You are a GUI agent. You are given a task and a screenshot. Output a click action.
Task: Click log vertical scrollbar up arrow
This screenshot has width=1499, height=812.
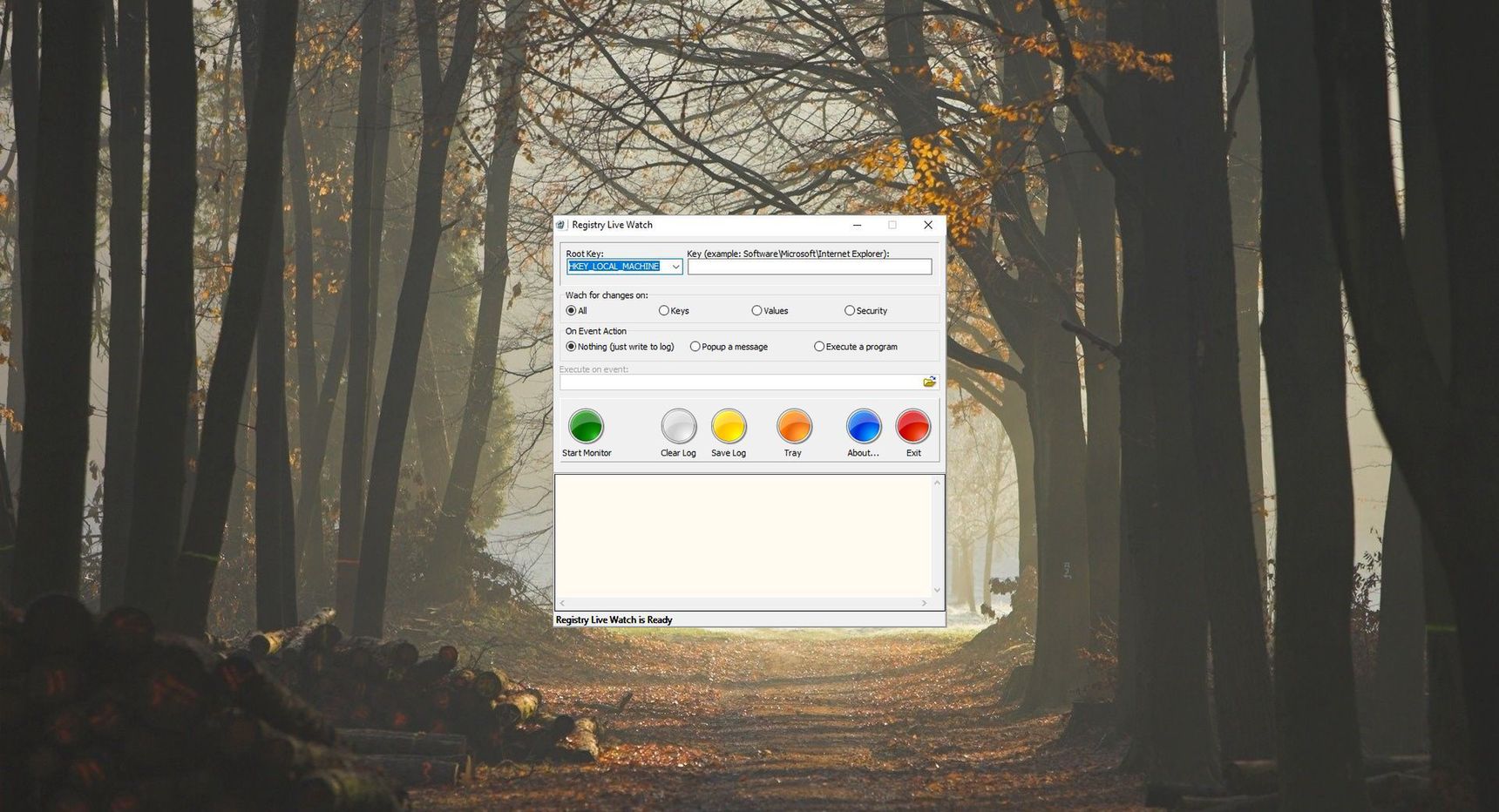(938, 482)
